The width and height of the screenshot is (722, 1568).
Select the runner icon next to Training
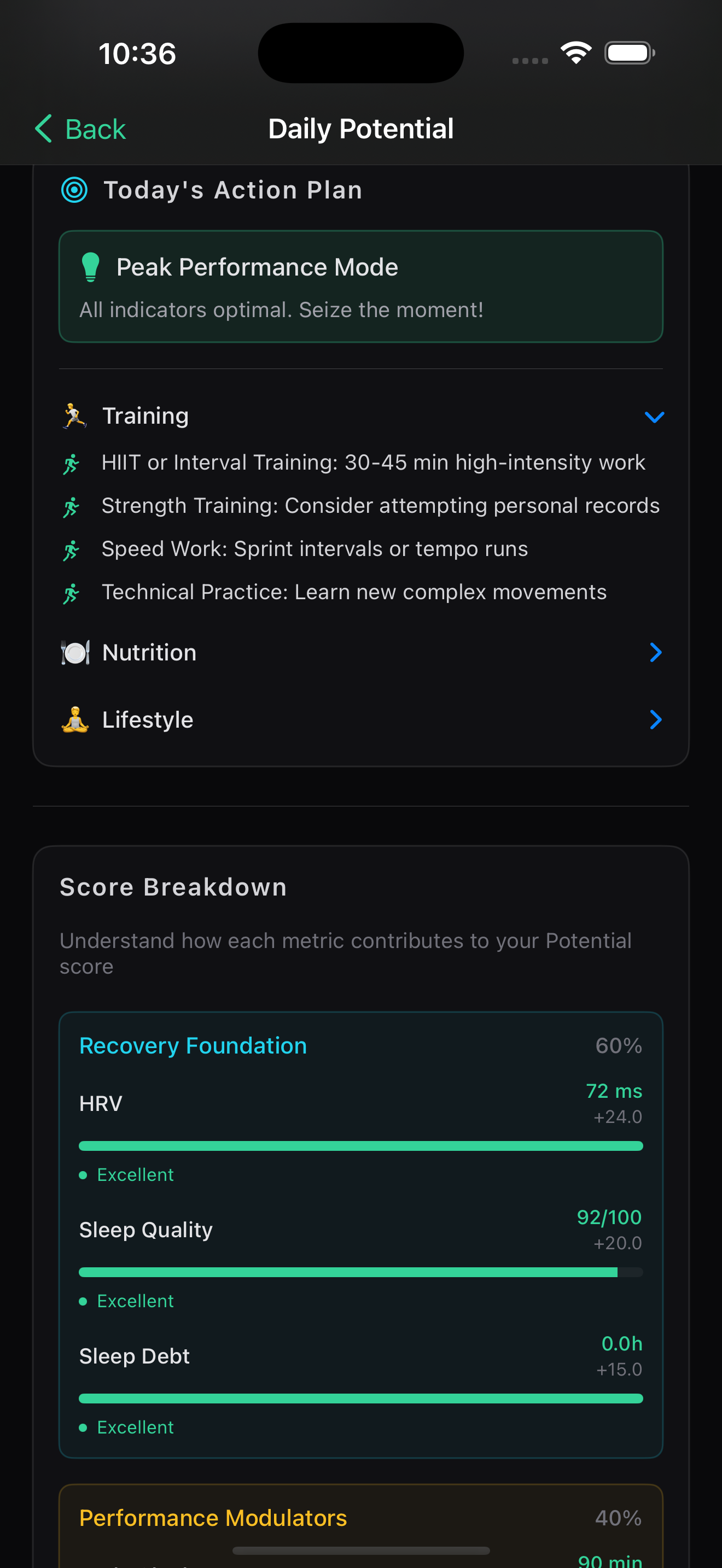74,416
